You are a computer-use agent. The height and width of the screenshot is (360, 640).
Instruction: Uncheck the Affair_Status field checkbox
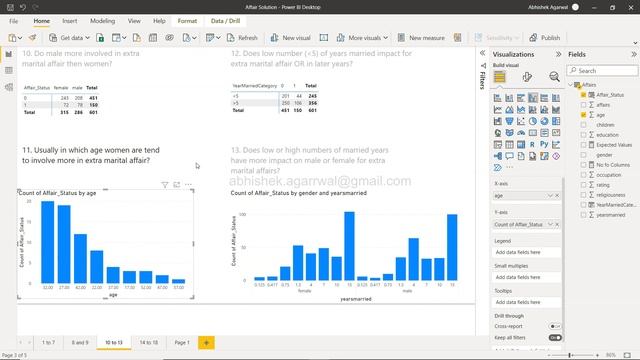583,95
